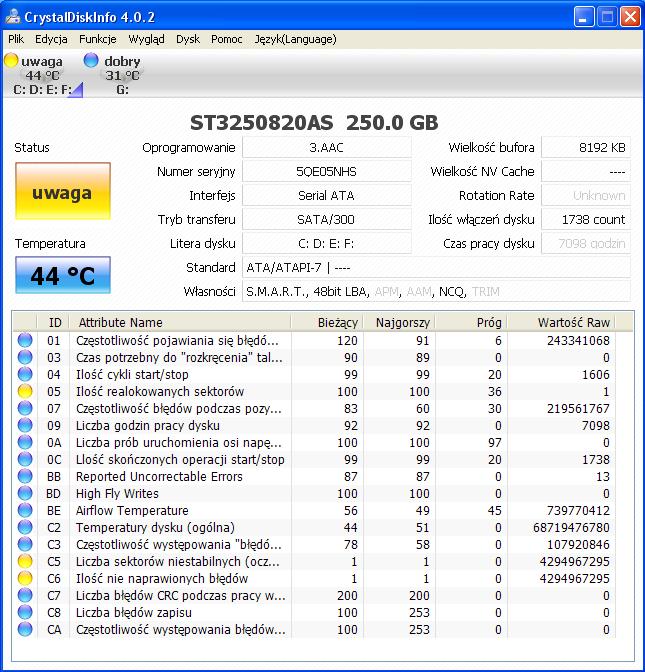Click the Unknown rotation rate field
Image resolution: width=645 pixels, height=672 pixels.
point(586,196)
